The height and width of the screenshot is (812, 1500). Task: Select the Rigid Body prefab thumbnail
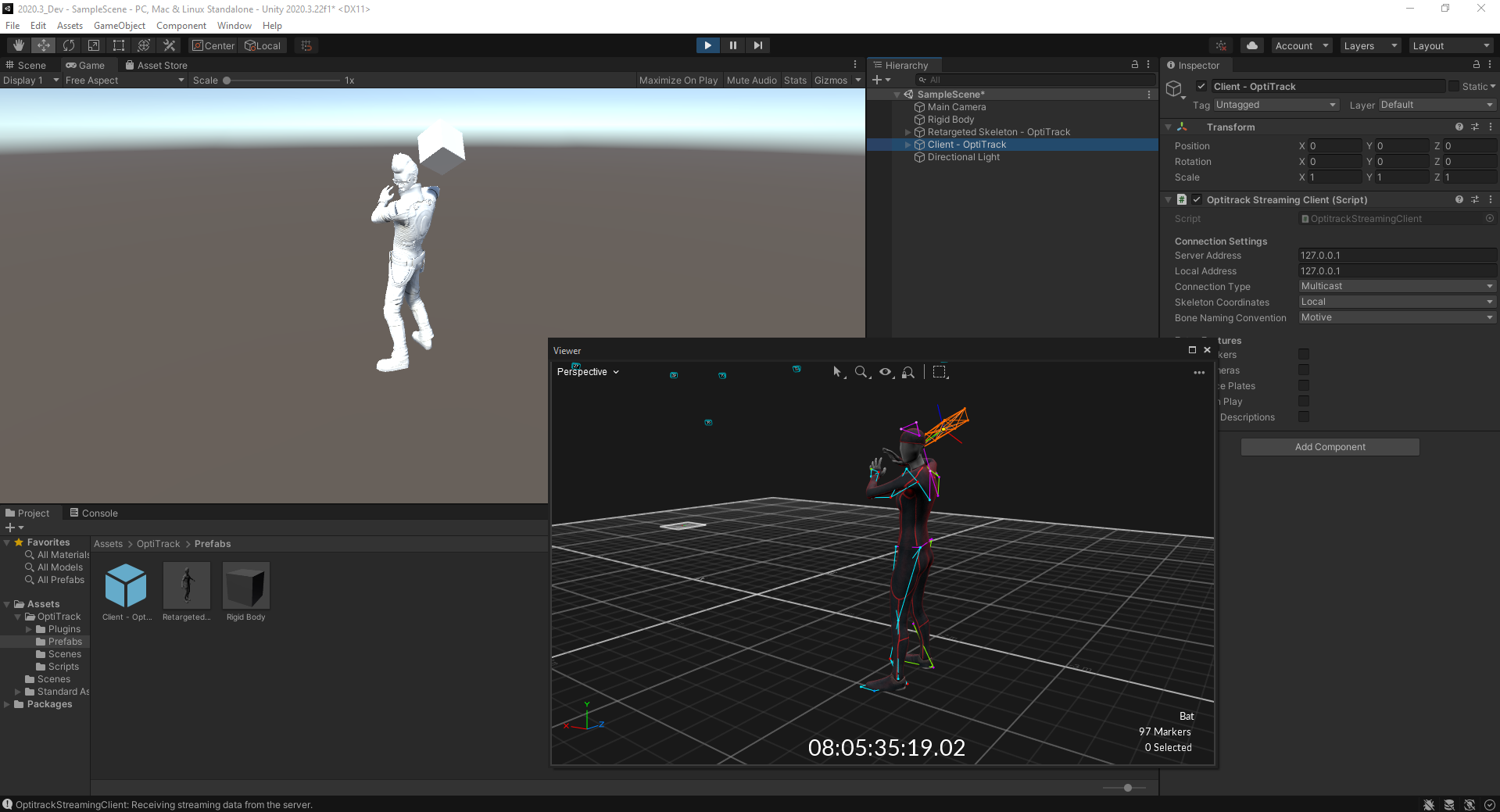[246, 586]
